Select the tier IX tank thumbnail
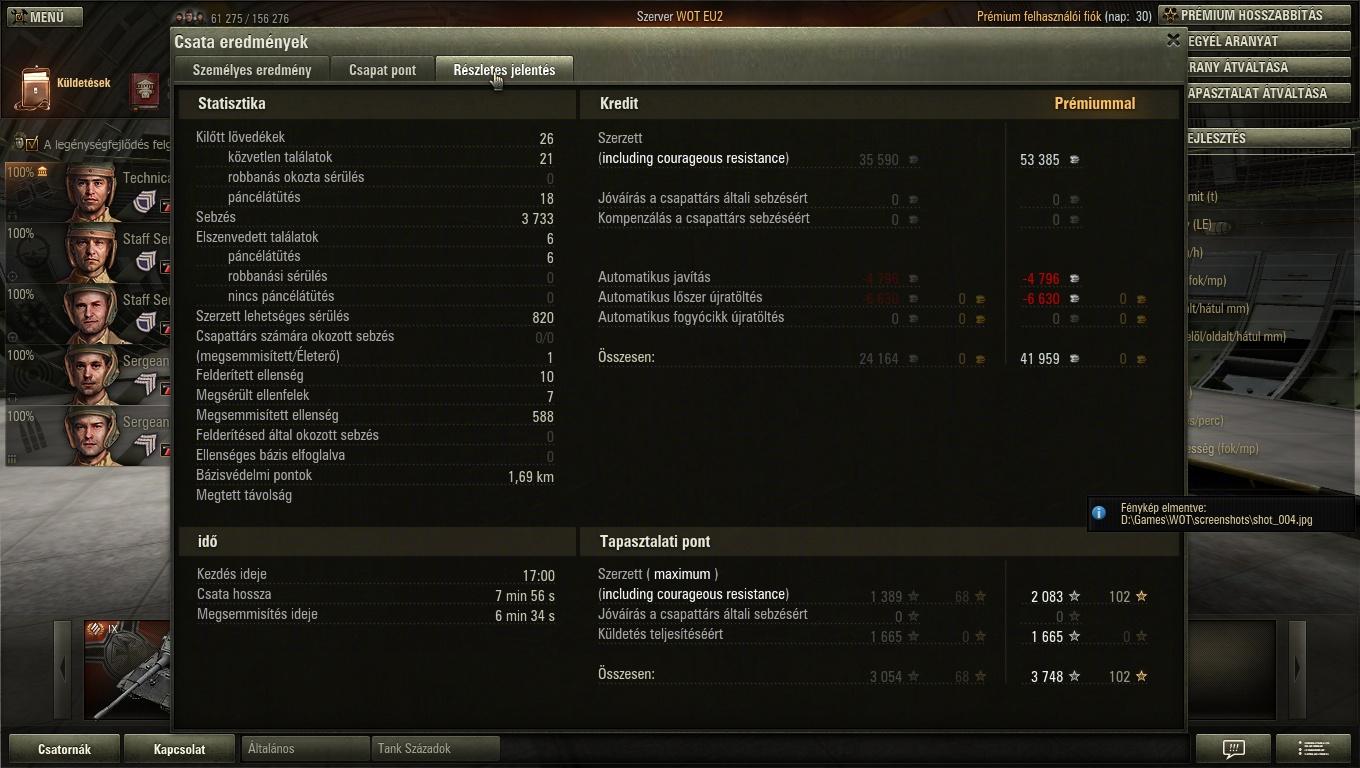 (127, 669)
